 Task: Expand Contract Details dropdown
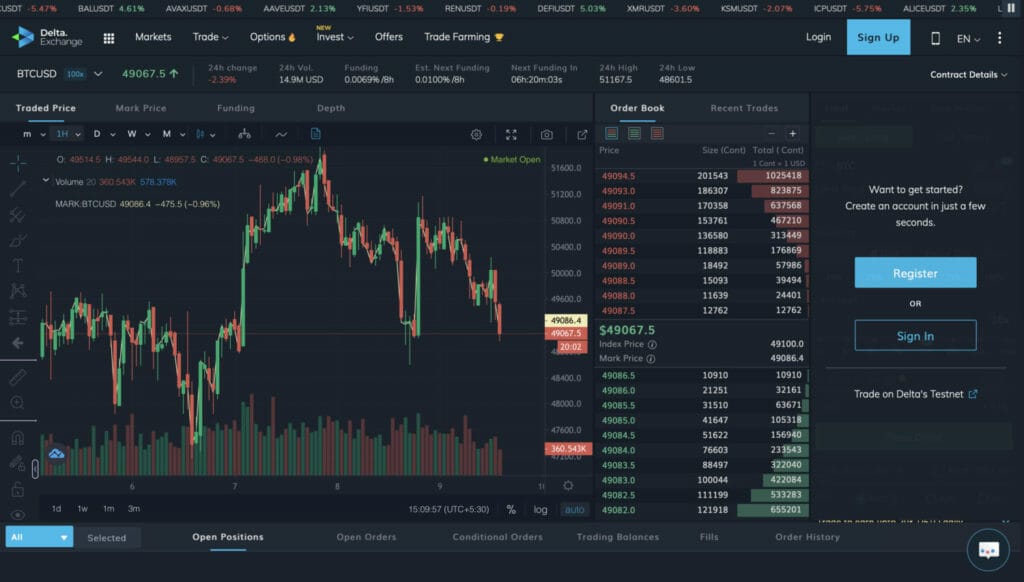(x=968, y=74)
